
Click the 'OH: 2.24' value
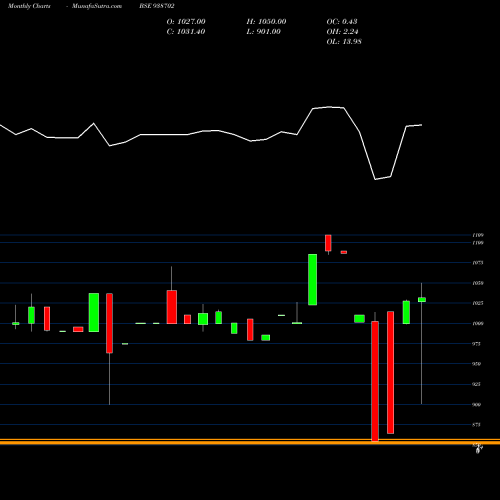[x=342, y=32]
